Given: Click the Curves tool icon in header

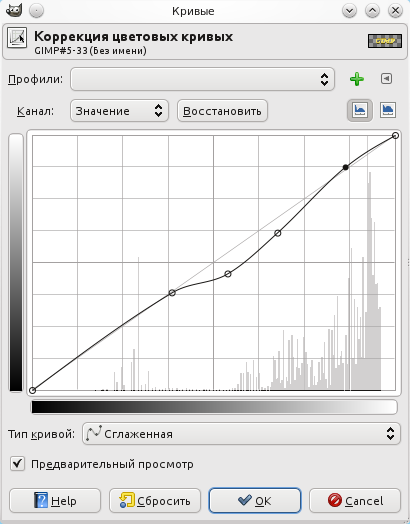Looking at the screenshot, I should 17,38.
